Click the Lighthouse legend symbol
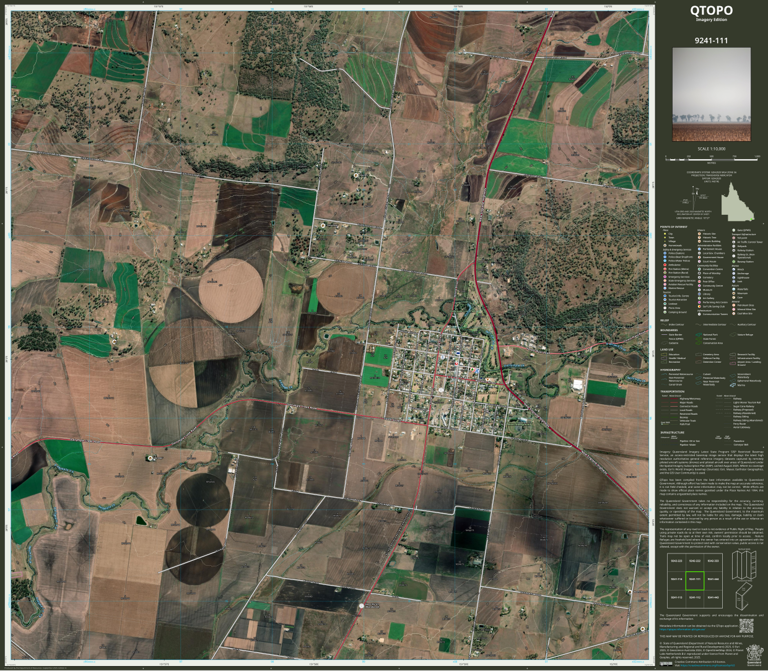The width and height of the screenshot is (768, 671). pyautogui.click(x=734, y=278)
